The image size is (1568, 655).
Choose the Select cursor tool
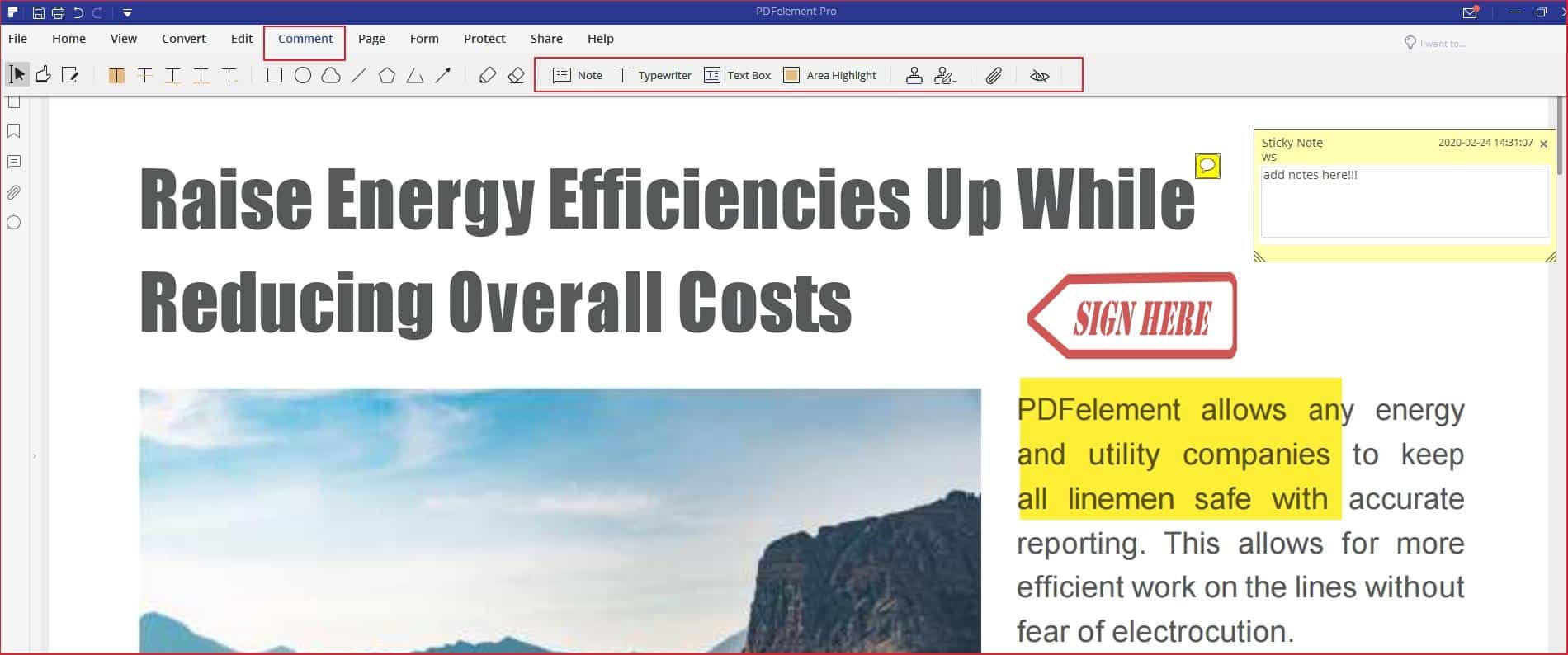point(17,75)
